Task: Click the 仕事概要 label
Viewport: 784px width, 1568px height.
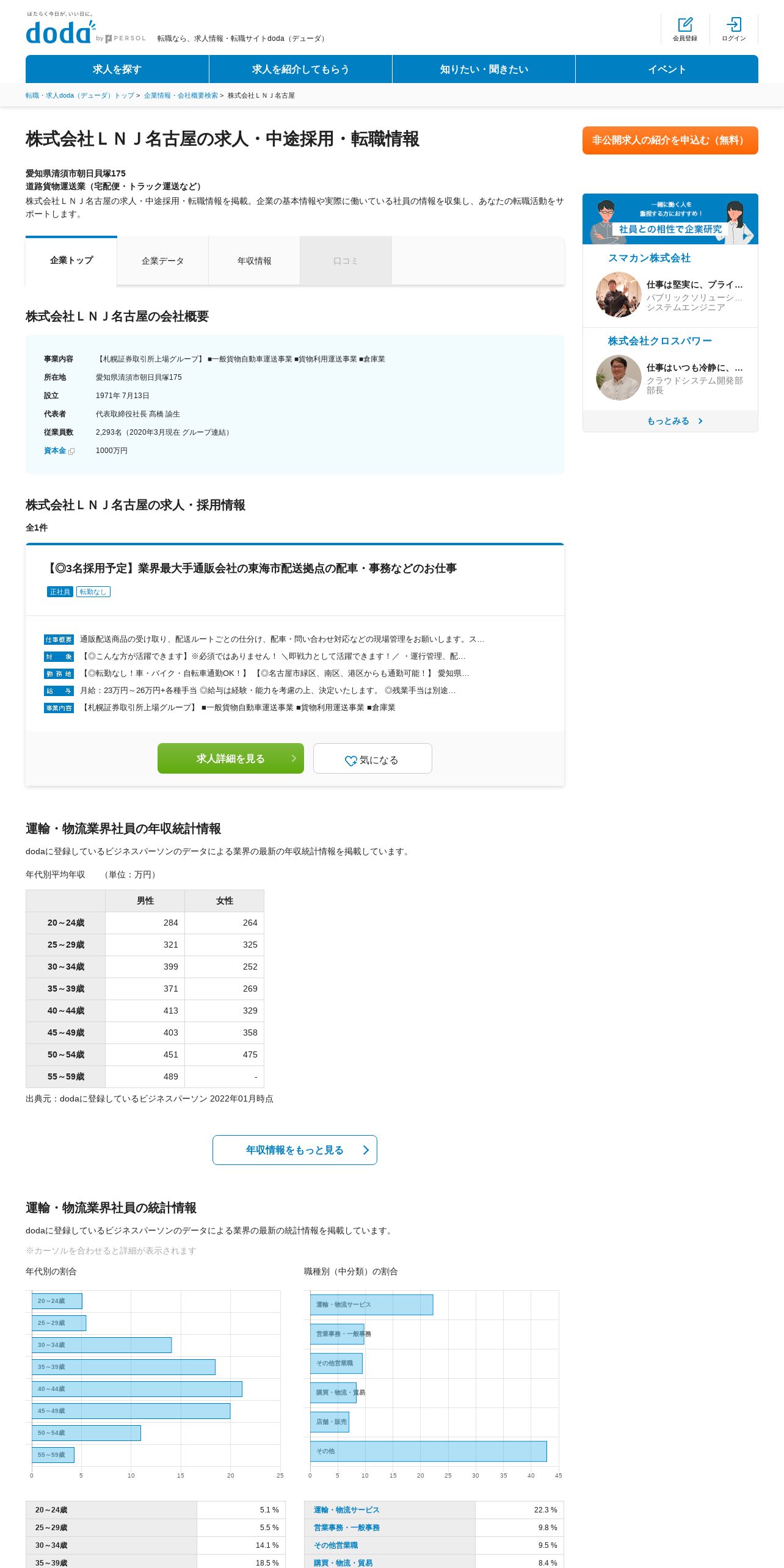Action: tap(59, 640)
